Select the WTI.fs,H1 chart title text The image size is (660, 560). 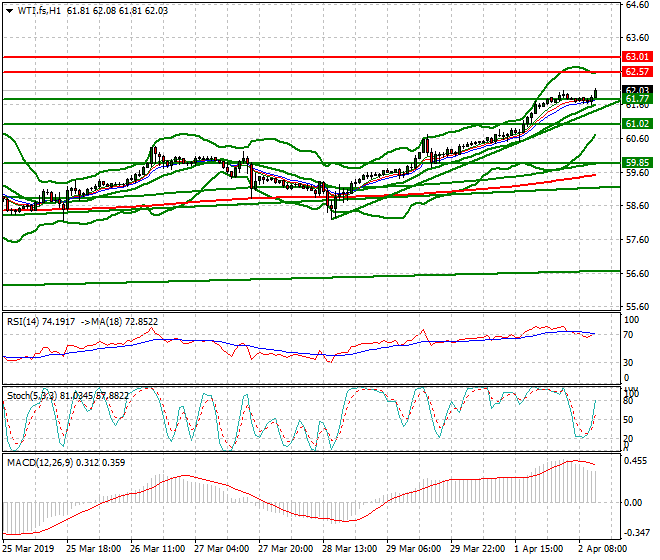pyautogui.click(x=39, y=11)
